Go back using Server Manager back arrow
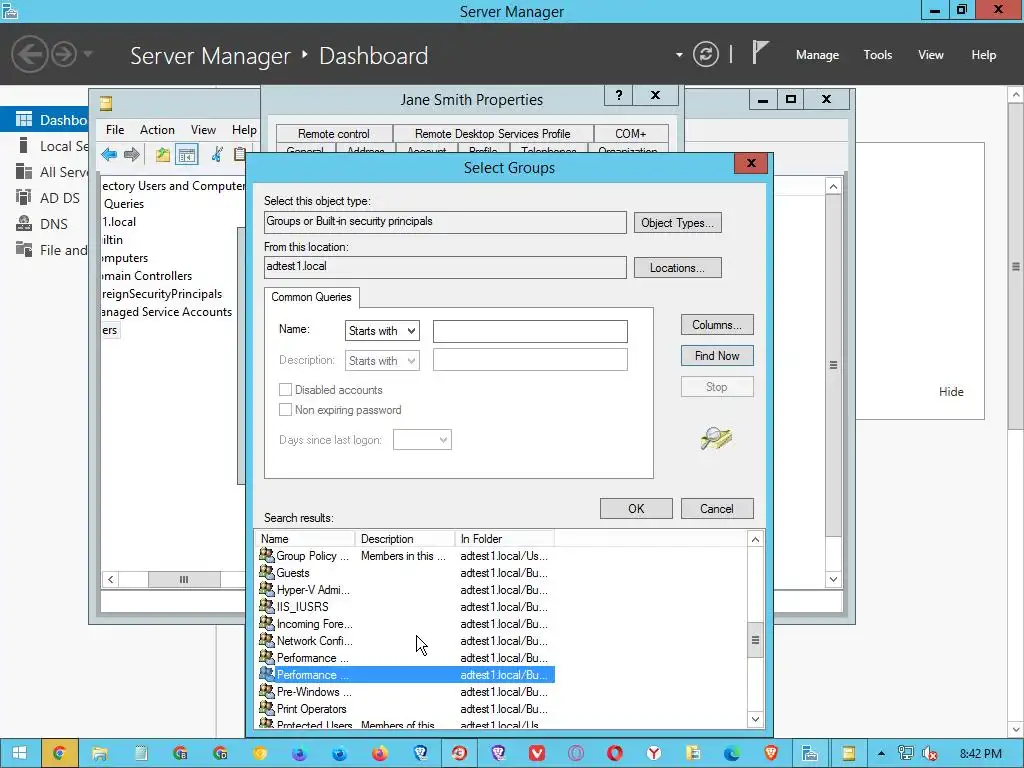The width and height of the screenshot is (1024, 768). 29,54
